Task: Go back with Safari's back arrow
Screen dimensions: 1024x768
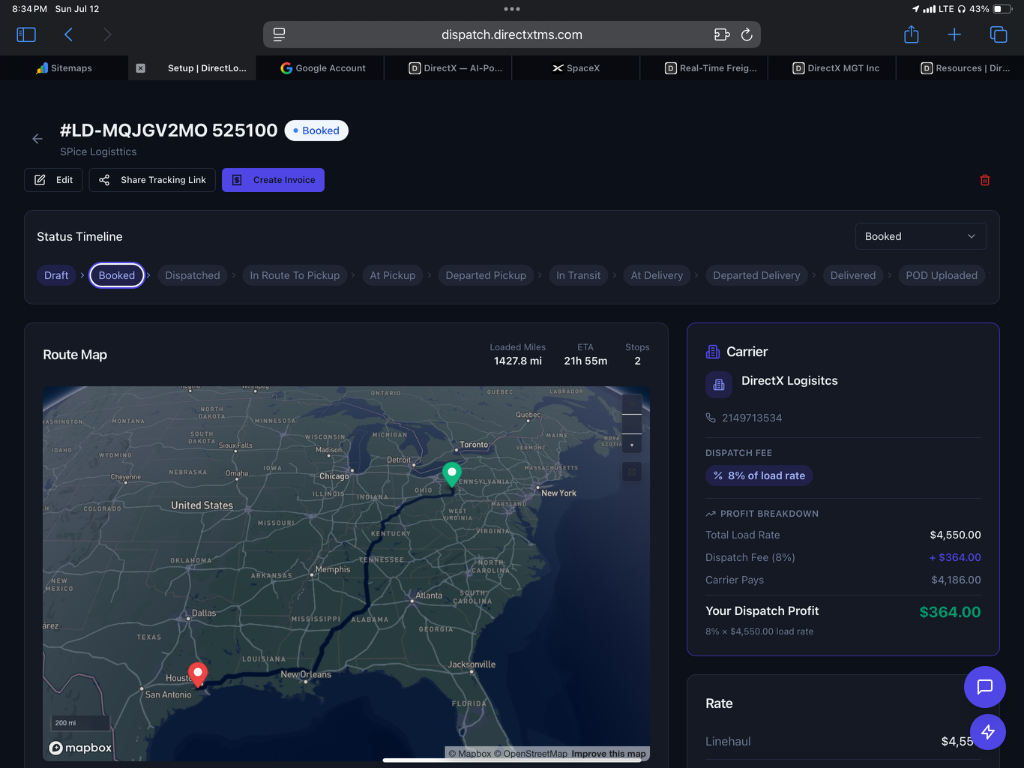Action: click(x=68, y=35)
